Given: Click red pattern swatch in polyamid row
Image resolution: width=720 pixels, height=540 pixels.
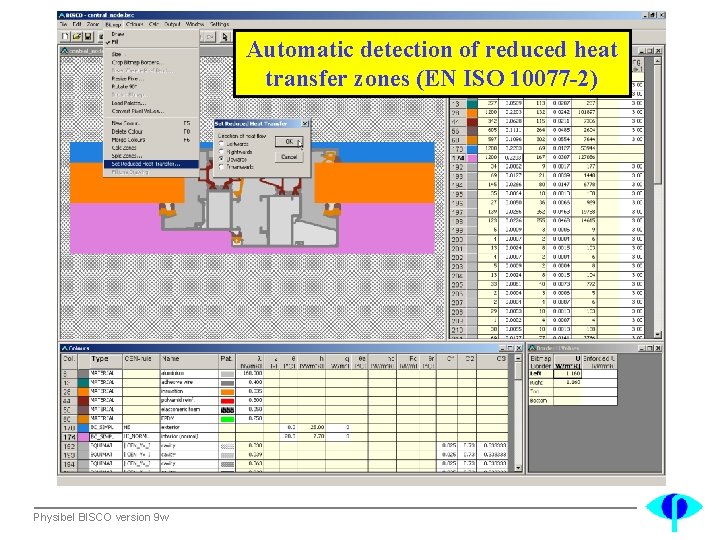Looking at the screenshot, I should (x=227, y=401).
